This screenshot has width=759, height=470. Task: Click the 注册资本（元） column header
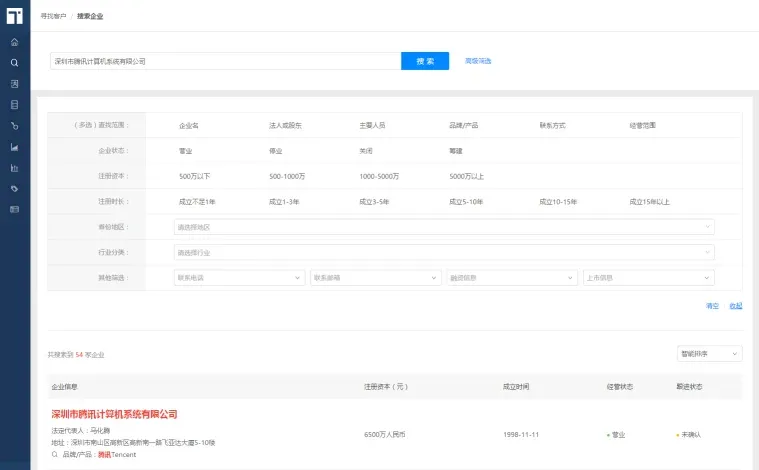tap(386, 387)
